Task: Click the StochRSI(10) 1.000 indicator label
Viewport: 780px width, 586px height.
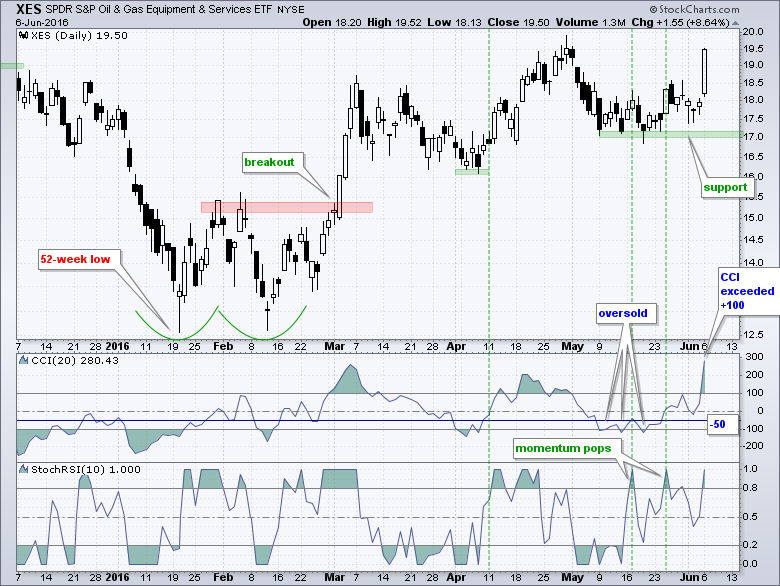Action: pyautogui.click(x=86, y=469)
